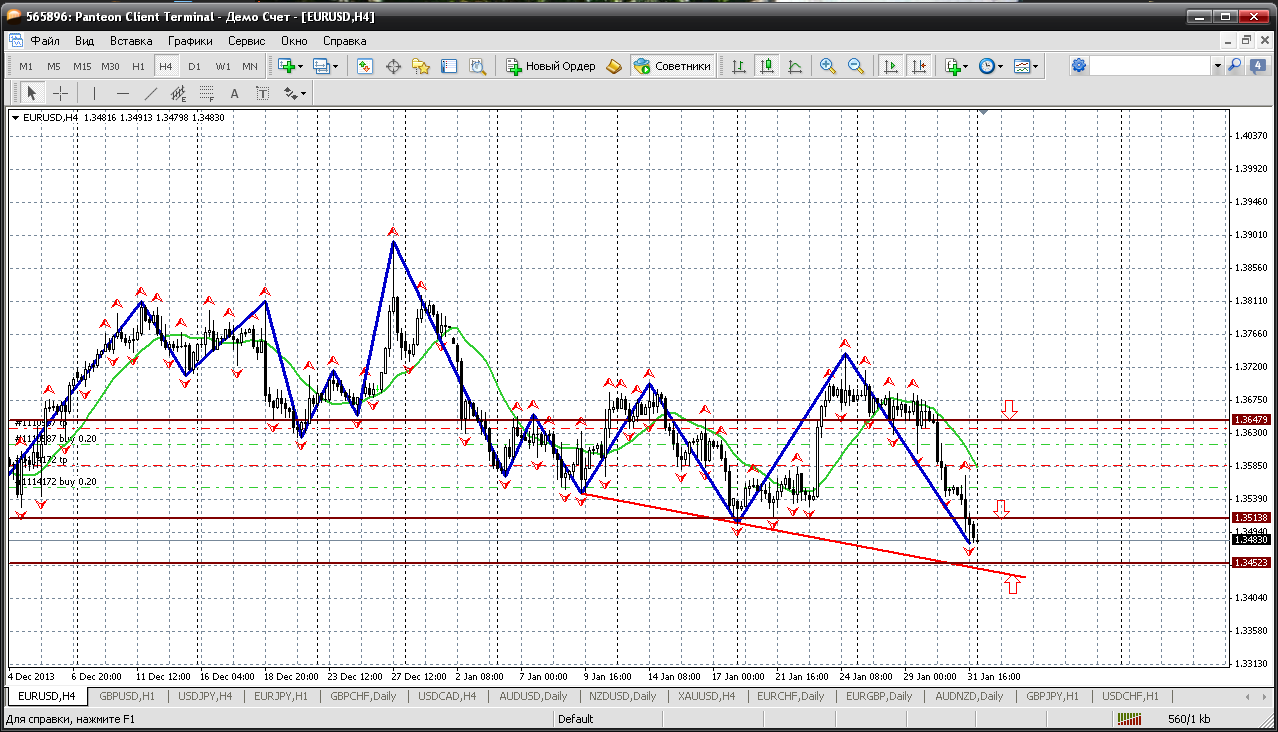This screenshot has width=1278, height=732.
Task: Click the Zoom Out magnifier icon
Action: (856, 66)
